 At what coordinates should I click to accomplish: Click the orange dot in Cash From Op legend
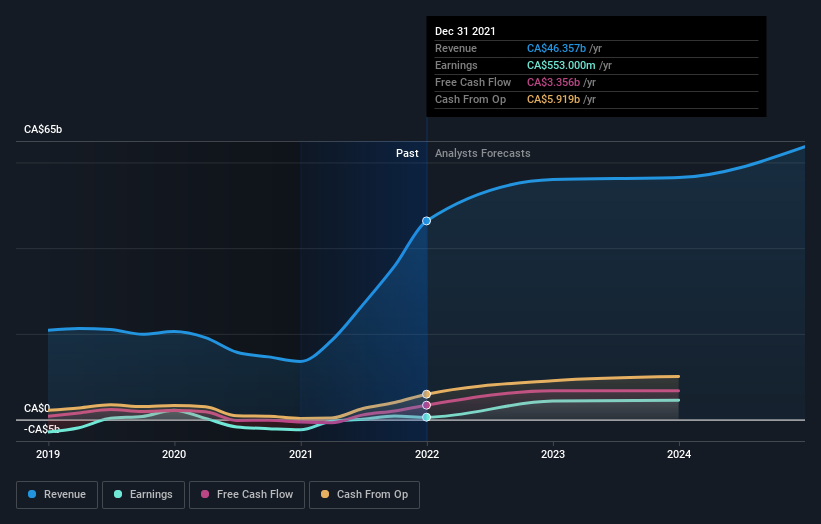(x=325, y=494)
